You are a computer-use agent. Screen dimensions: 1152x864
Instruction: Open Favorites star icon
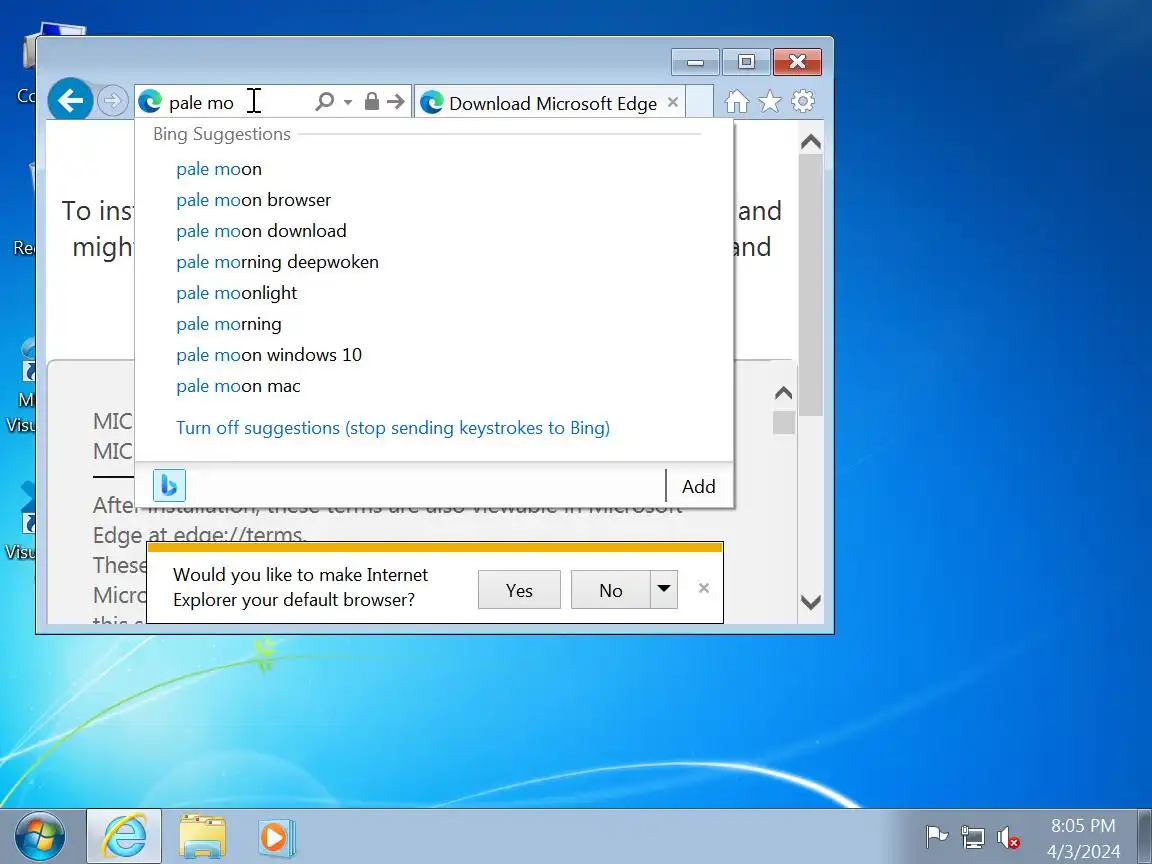(769, 101)
